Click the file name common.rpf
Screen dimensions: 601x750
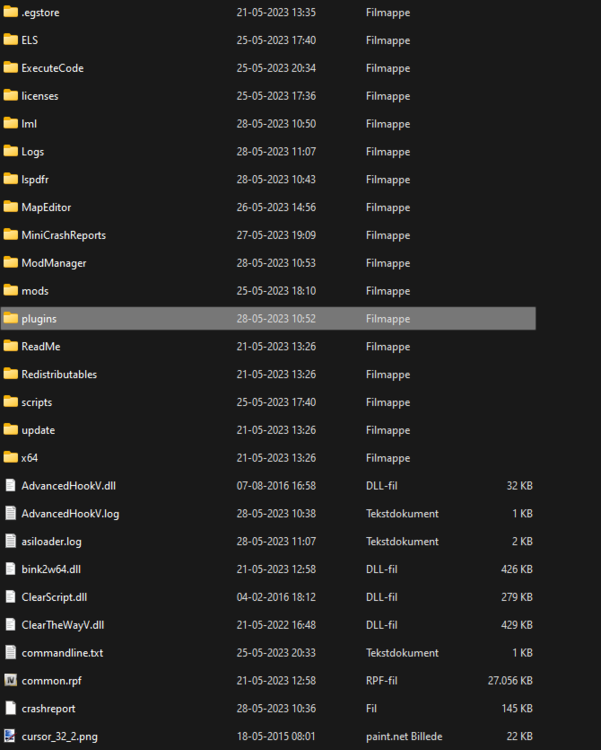point(51,681)
